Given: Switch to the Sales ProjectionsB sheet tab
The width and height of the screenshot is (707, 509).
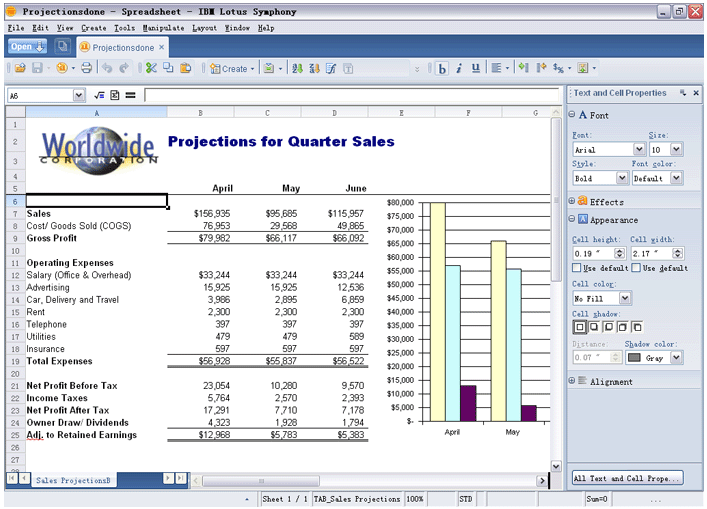Looking at the screenshot, I should 73,481.
